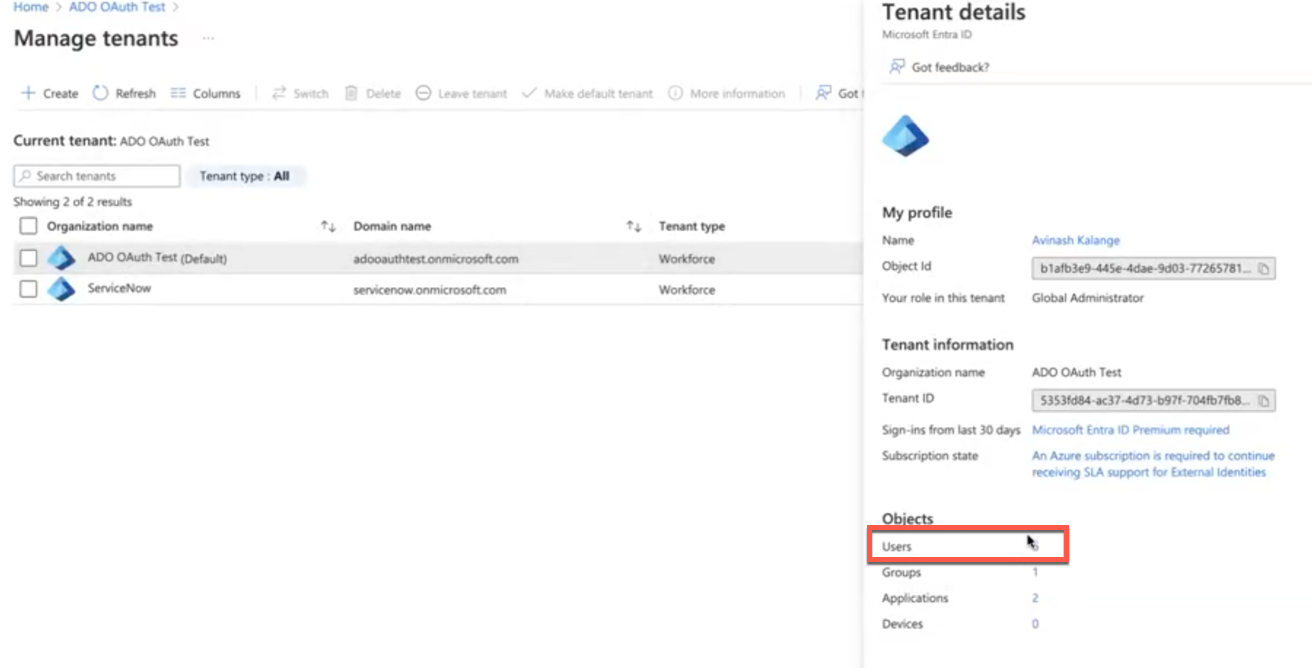Click the Refresh icon in toolbar
1312x668 pixels.
(100, 93)
